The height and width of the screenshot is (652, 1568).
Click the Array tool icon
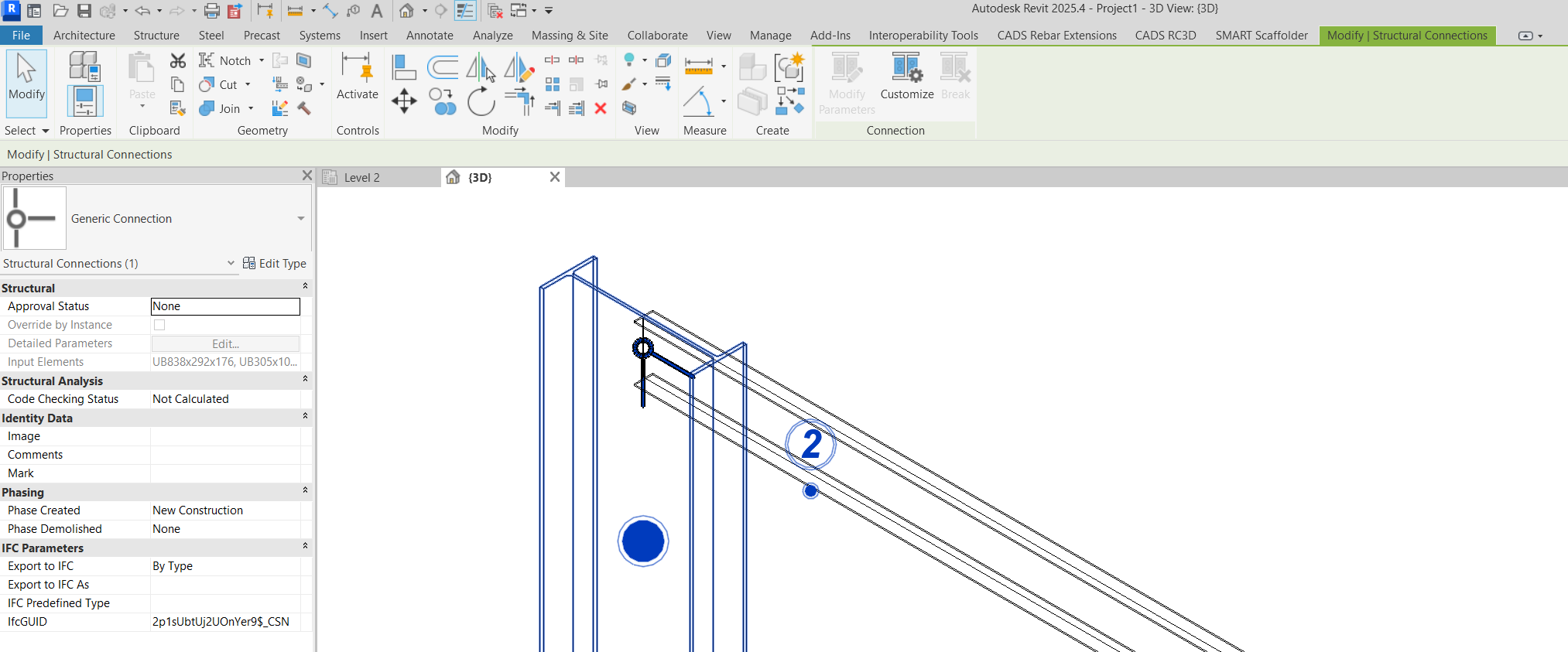(553, 84)
